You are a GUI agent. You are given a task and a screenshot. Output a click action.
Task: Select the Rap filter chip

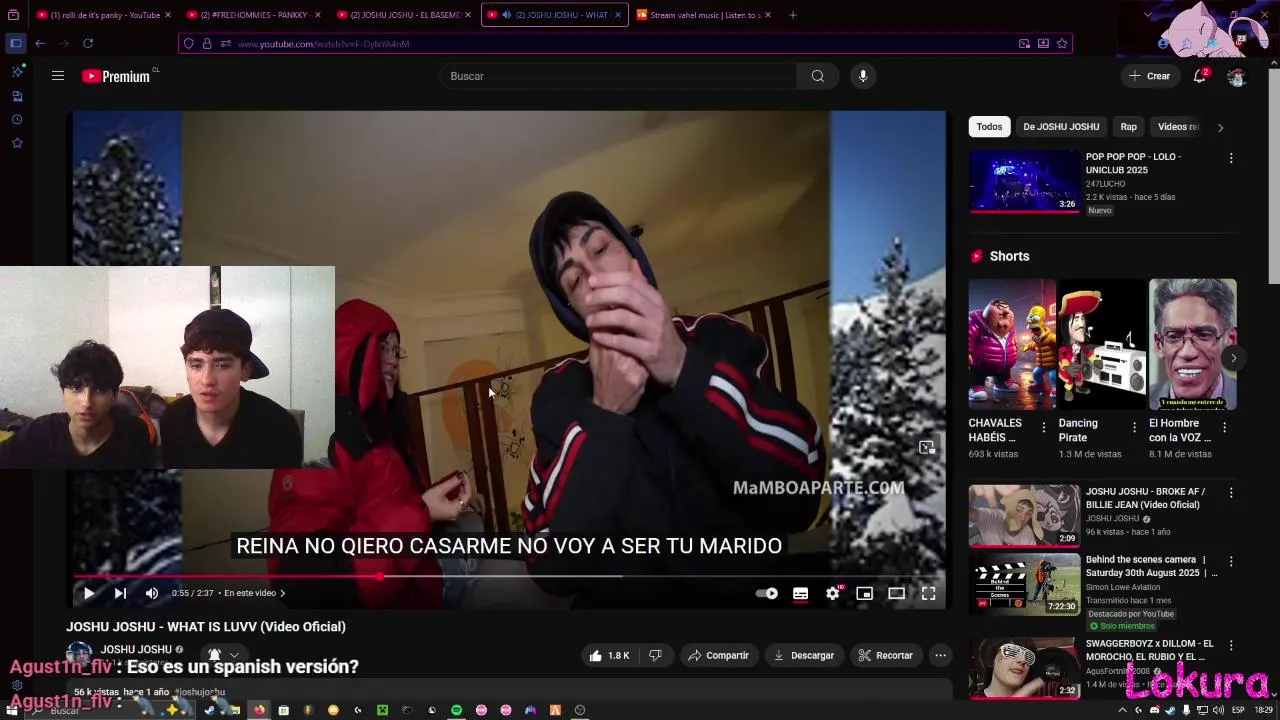click(x=1128, y=127)
